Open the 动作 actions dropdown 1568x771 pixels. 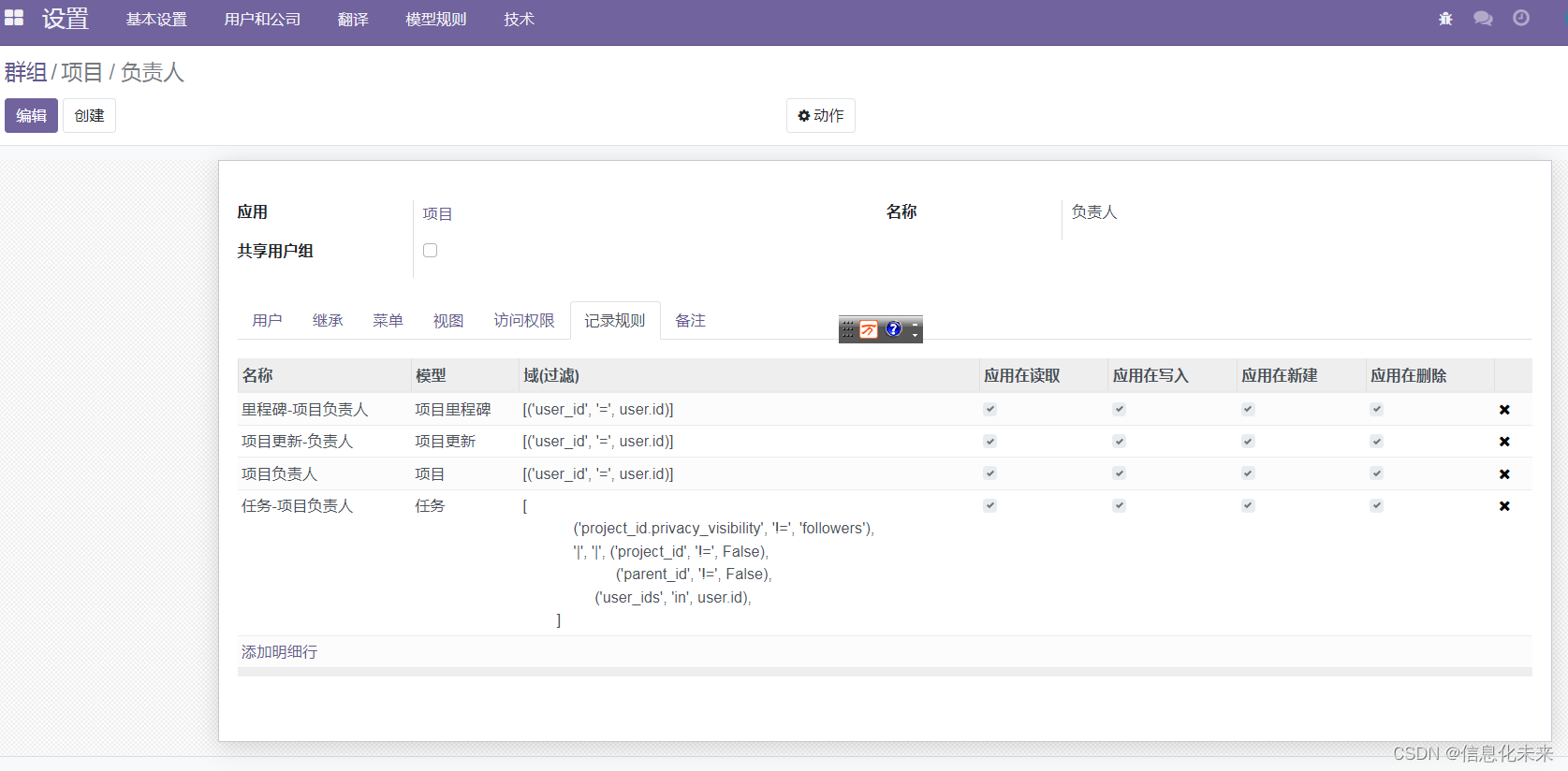tap(821, 115)
